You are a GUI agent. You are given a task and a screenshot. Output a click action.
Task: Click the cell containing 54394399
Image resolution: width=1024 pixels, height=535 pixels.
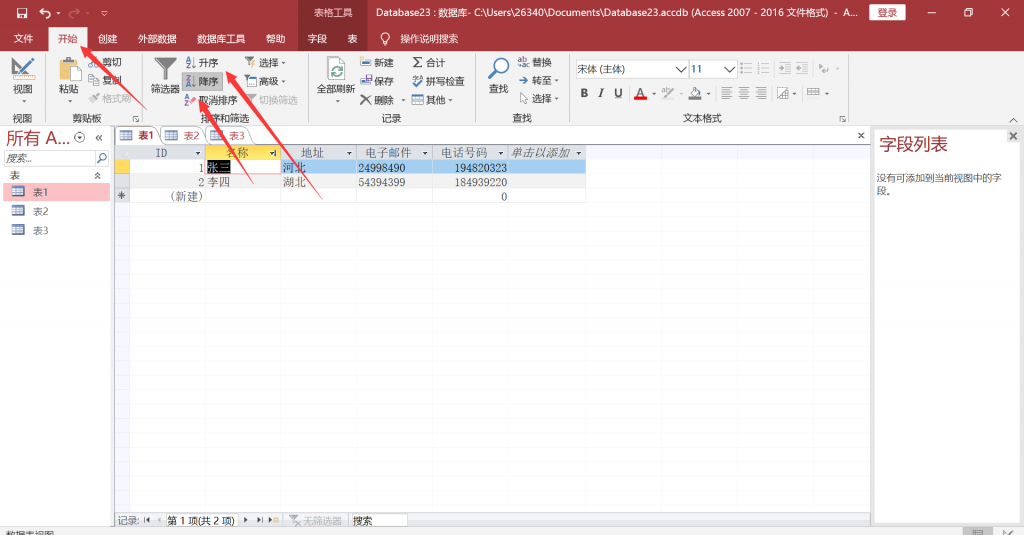tap(394, 182)
